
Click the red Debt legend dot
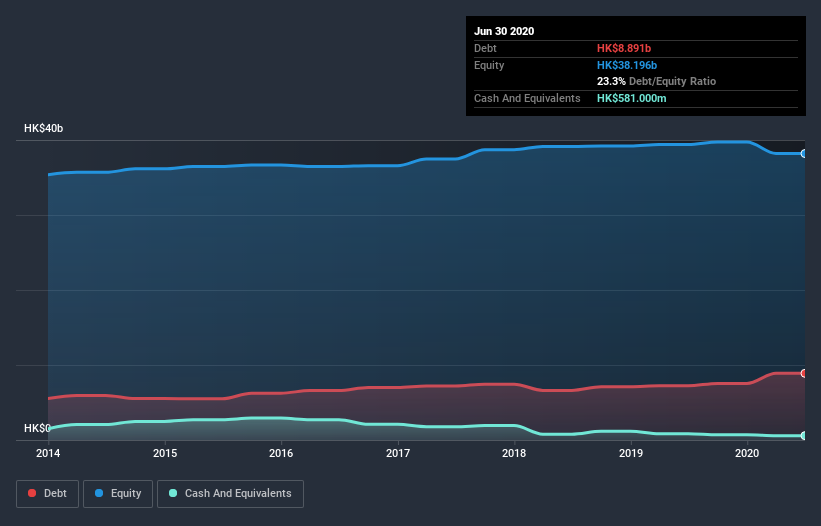tap(32, 493)
